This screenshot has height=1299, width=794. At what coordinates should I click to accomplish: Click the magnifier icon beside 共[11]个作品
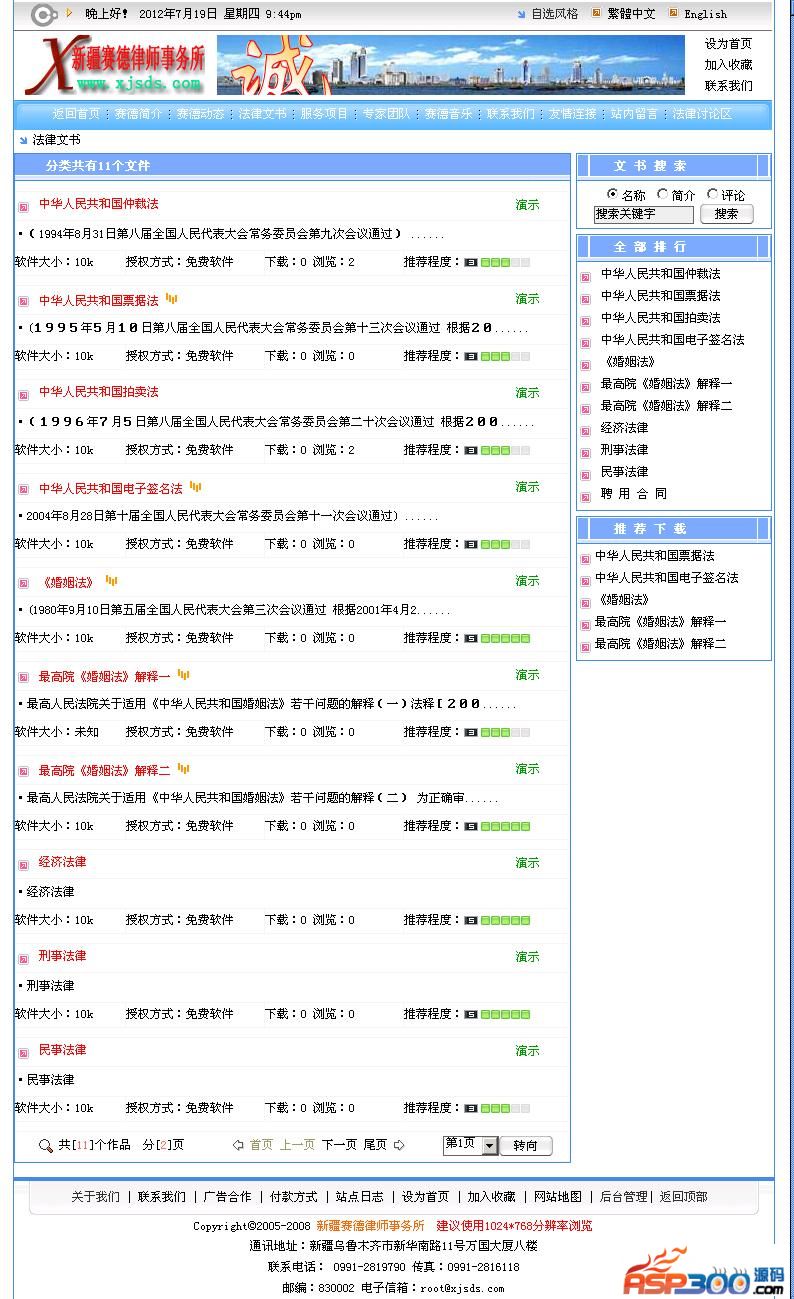click(45, 1145)
